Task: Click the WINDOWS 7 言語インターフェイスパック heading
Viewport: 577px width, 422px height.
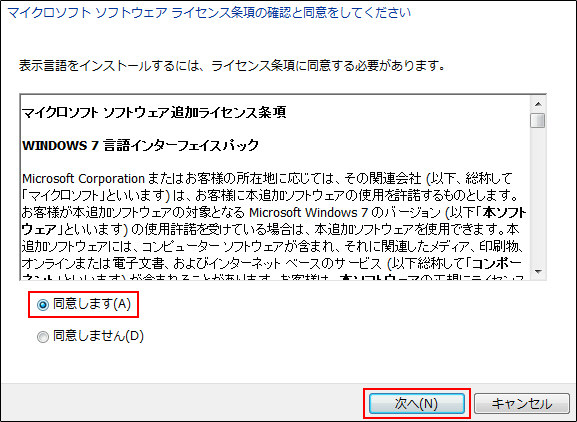Action: (140, 145)
